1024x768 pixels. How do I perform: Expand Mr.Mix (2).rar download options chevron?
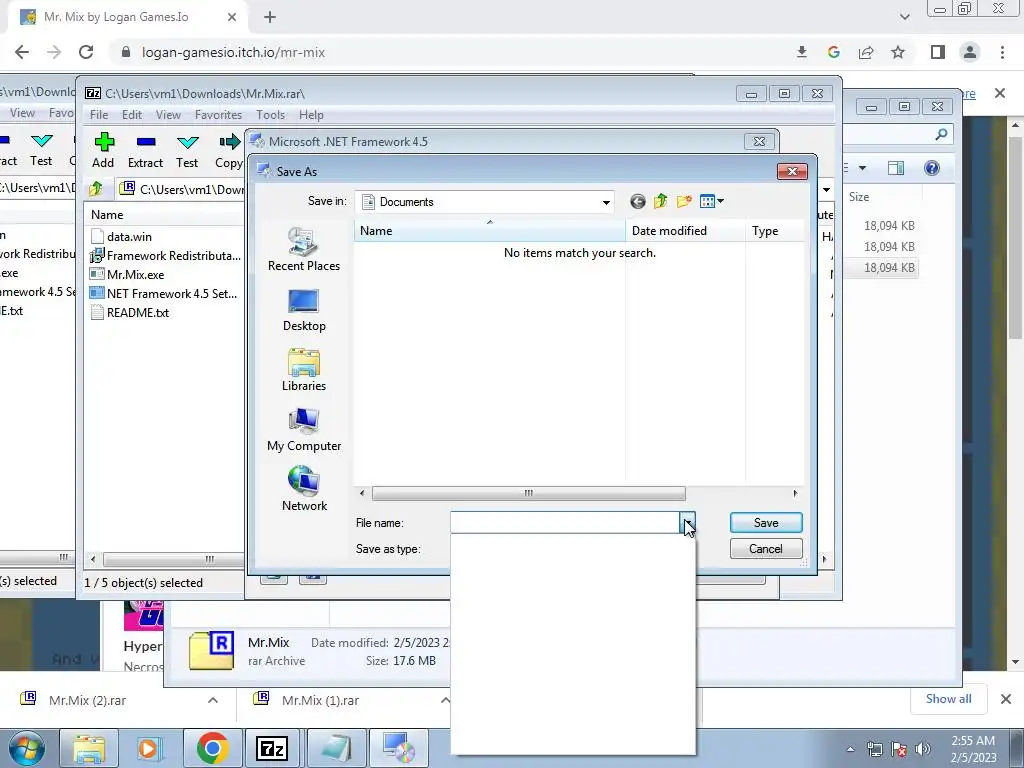tap(212, 700)
